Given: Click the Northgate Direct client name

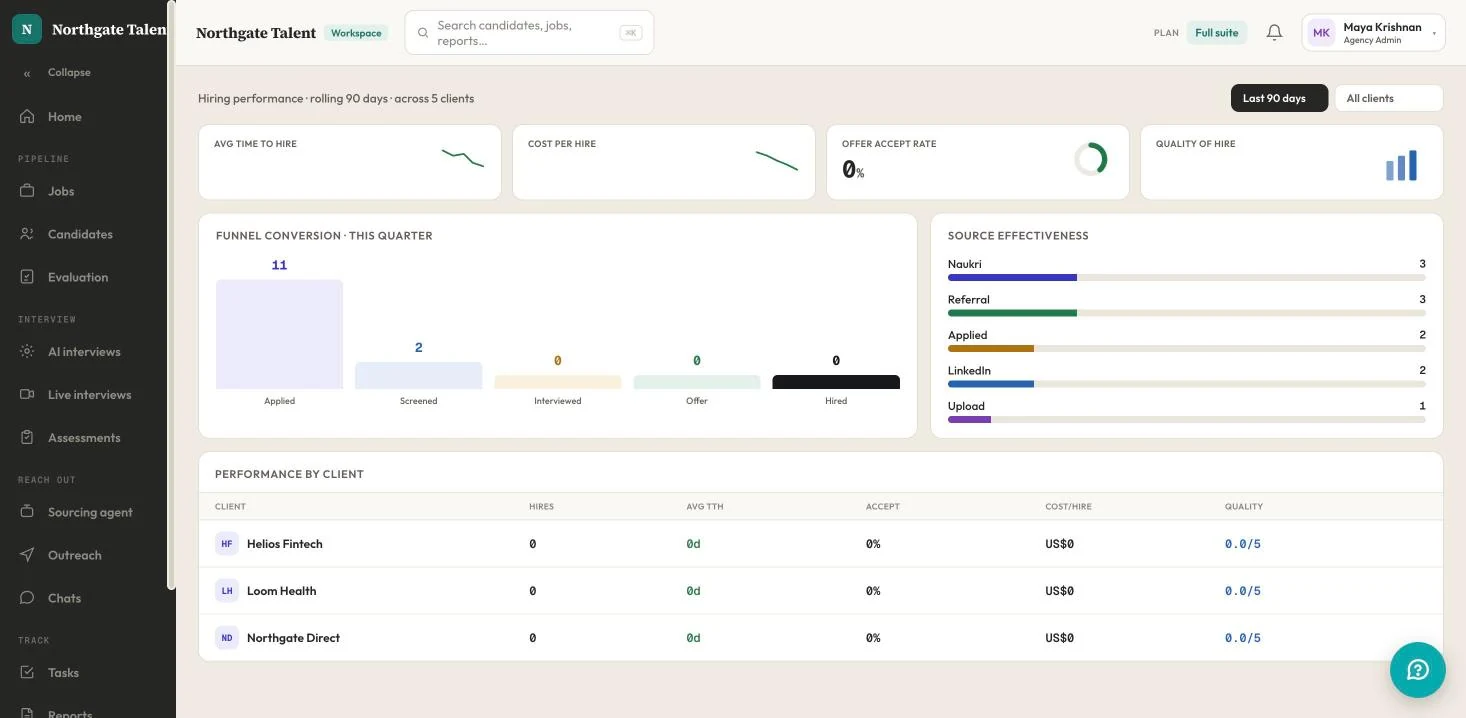Looking at the screenshot, I should pyautogui.click(x=293, y=638).
